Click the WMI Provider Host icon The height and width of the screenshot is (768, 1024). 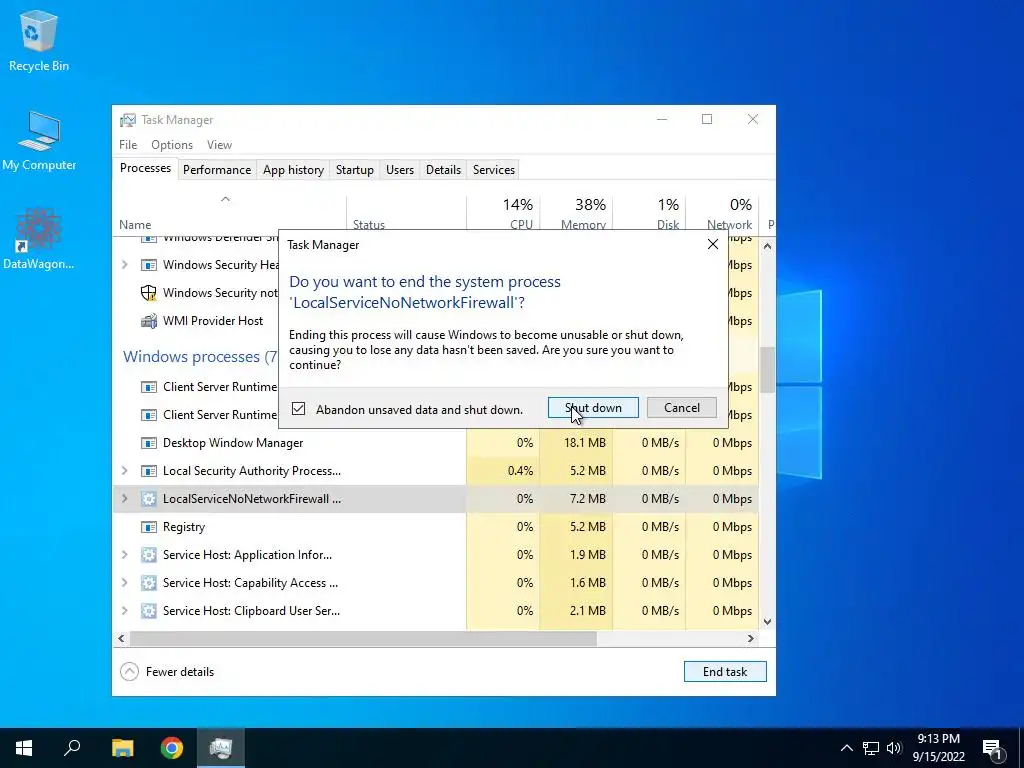(x=149, y=321)
